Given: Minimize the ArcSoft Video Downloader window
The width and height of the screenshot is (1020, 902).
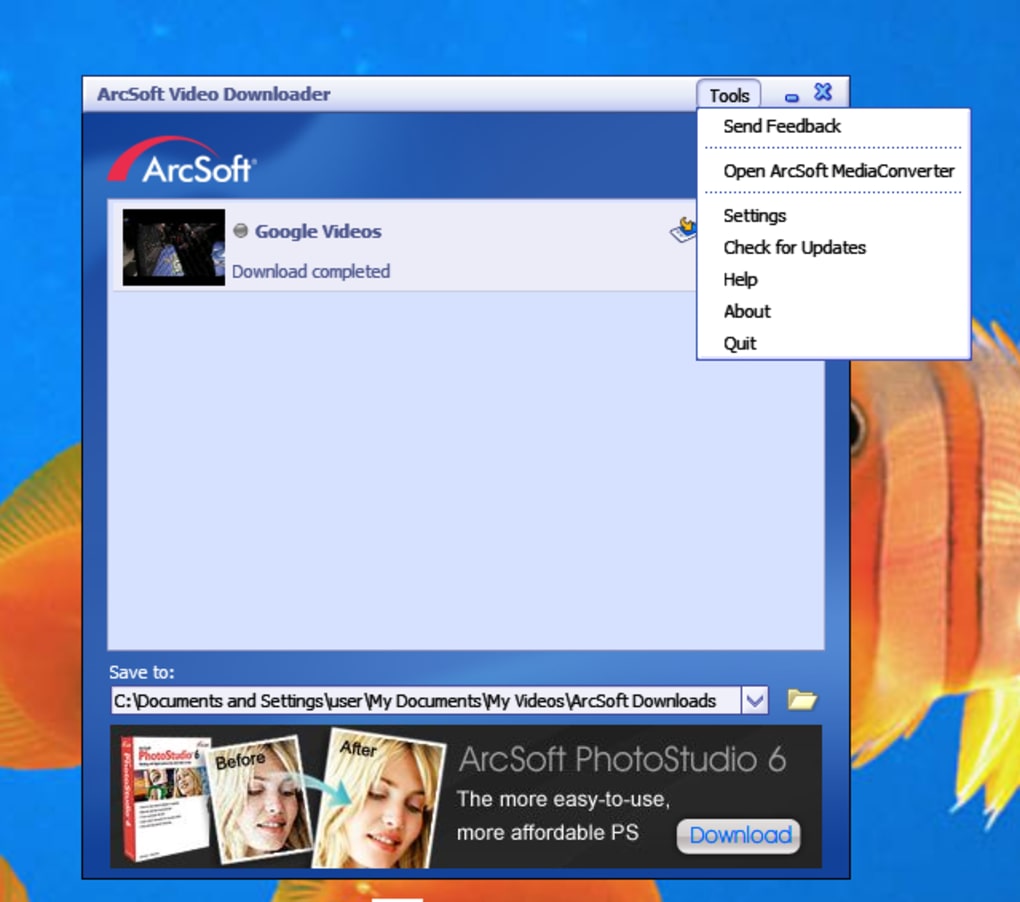Looking at the screenshot, I should tap(792, 98).
